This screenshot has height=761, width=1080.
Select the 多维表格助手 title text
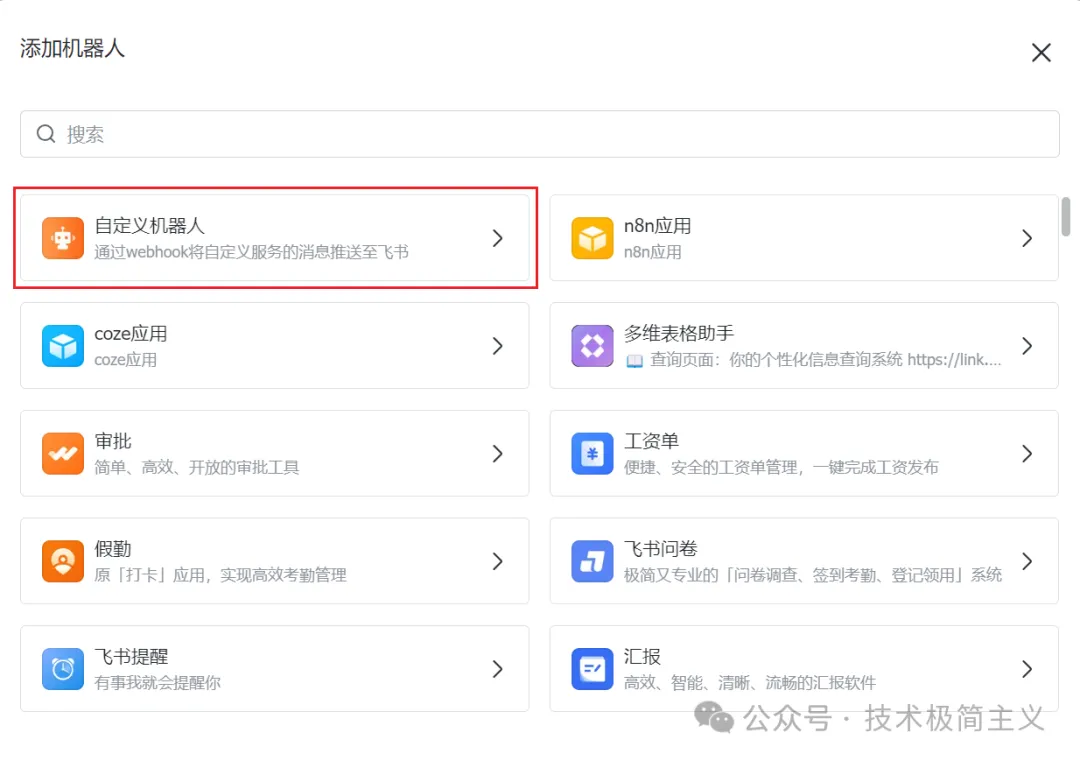[x=679, y=333]
